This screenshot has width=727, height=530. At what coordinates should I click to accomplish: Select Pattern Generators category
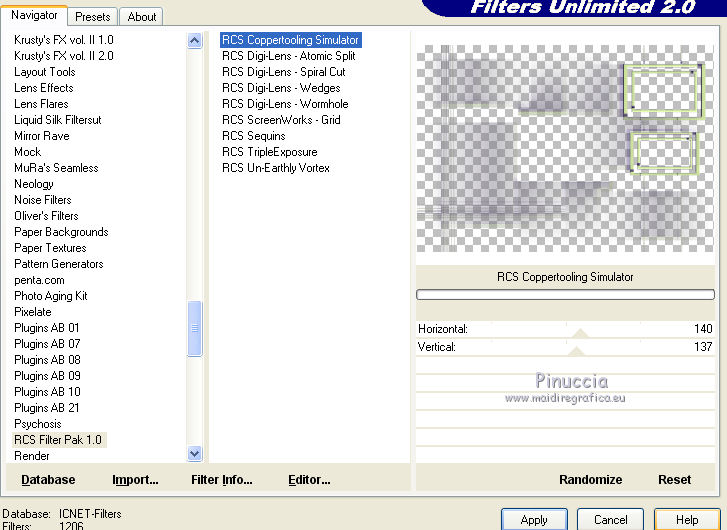pos(58,264)
